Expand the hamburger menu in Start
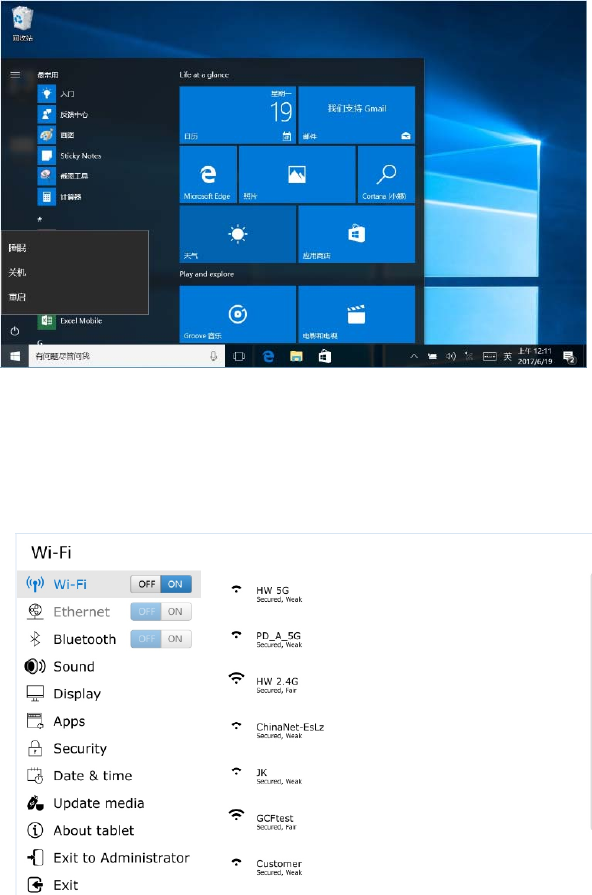The height and width of the screenshot is (895, 592). coord(15,75)
